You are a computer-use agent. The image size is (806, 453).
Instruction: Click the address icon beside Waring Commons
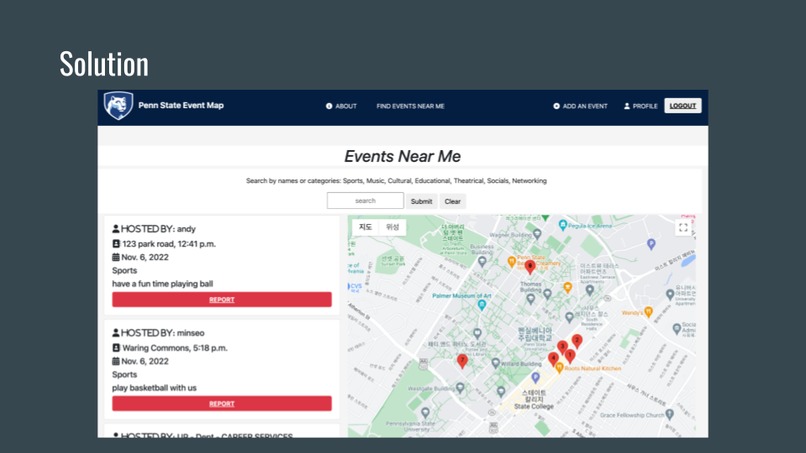pyautogui.click(x=116, y=348)
